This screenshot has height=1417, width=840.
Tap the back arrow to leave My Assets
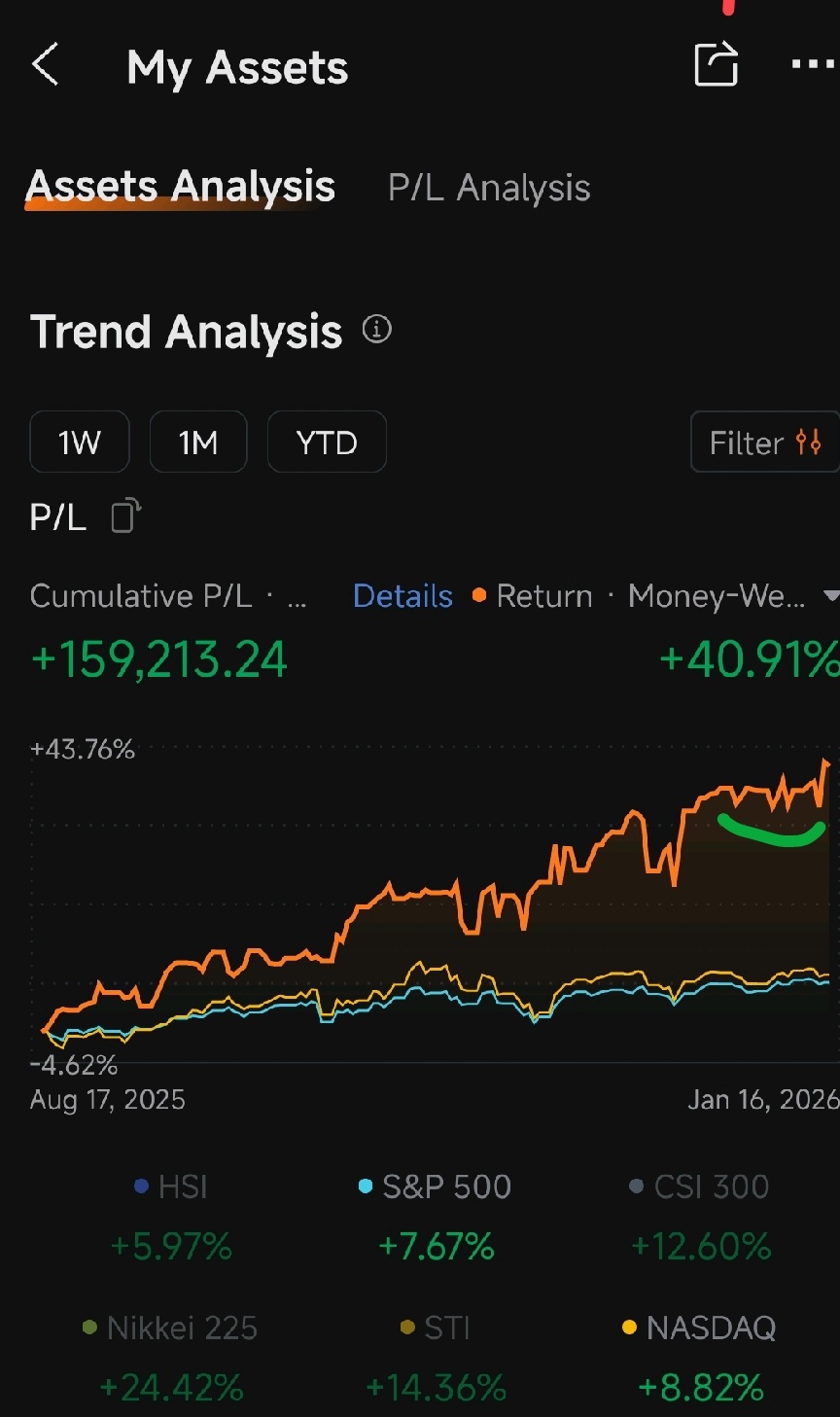point(45,64)
